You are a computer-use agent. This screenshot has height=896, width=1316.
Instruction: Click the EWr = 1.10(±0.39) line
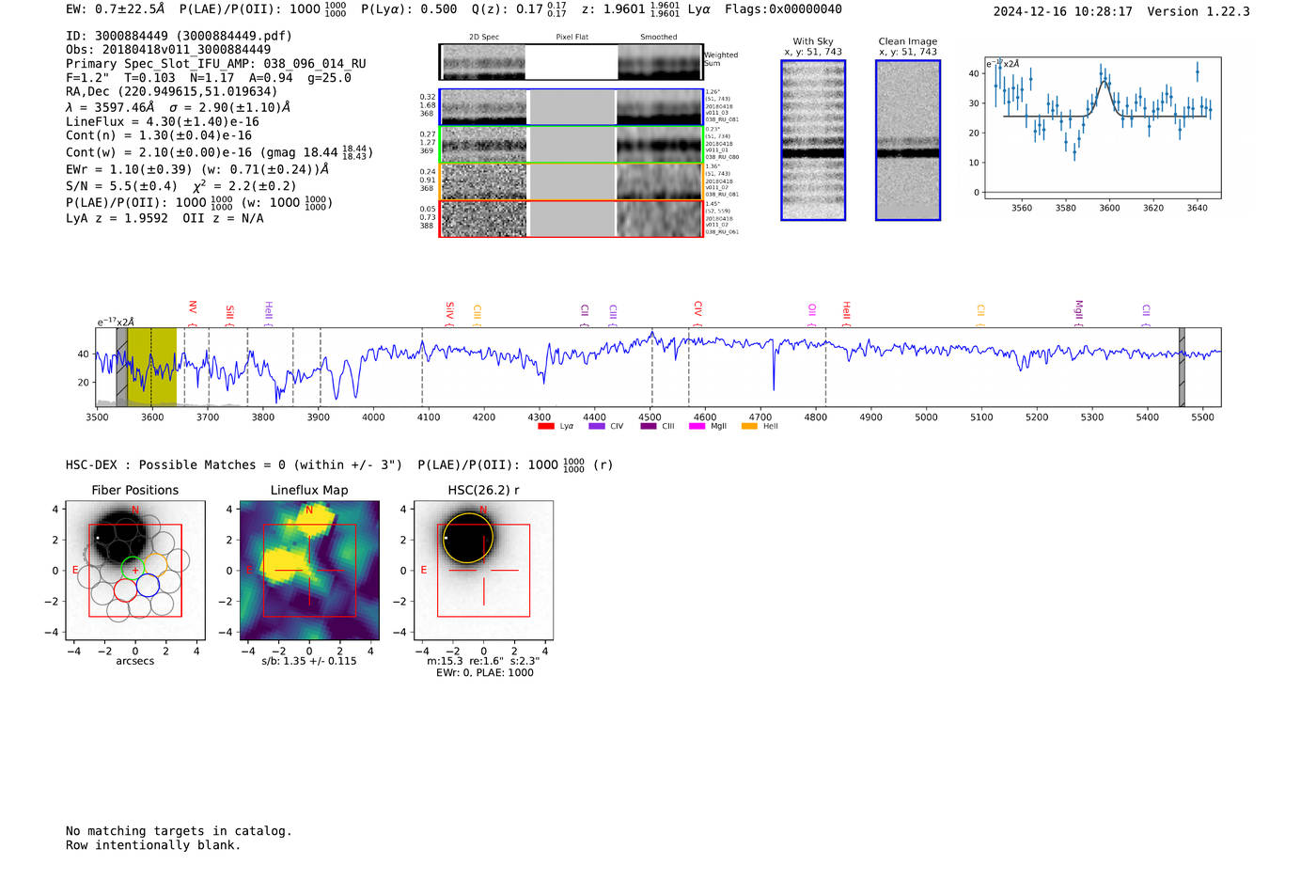click(x=197, y=169)
